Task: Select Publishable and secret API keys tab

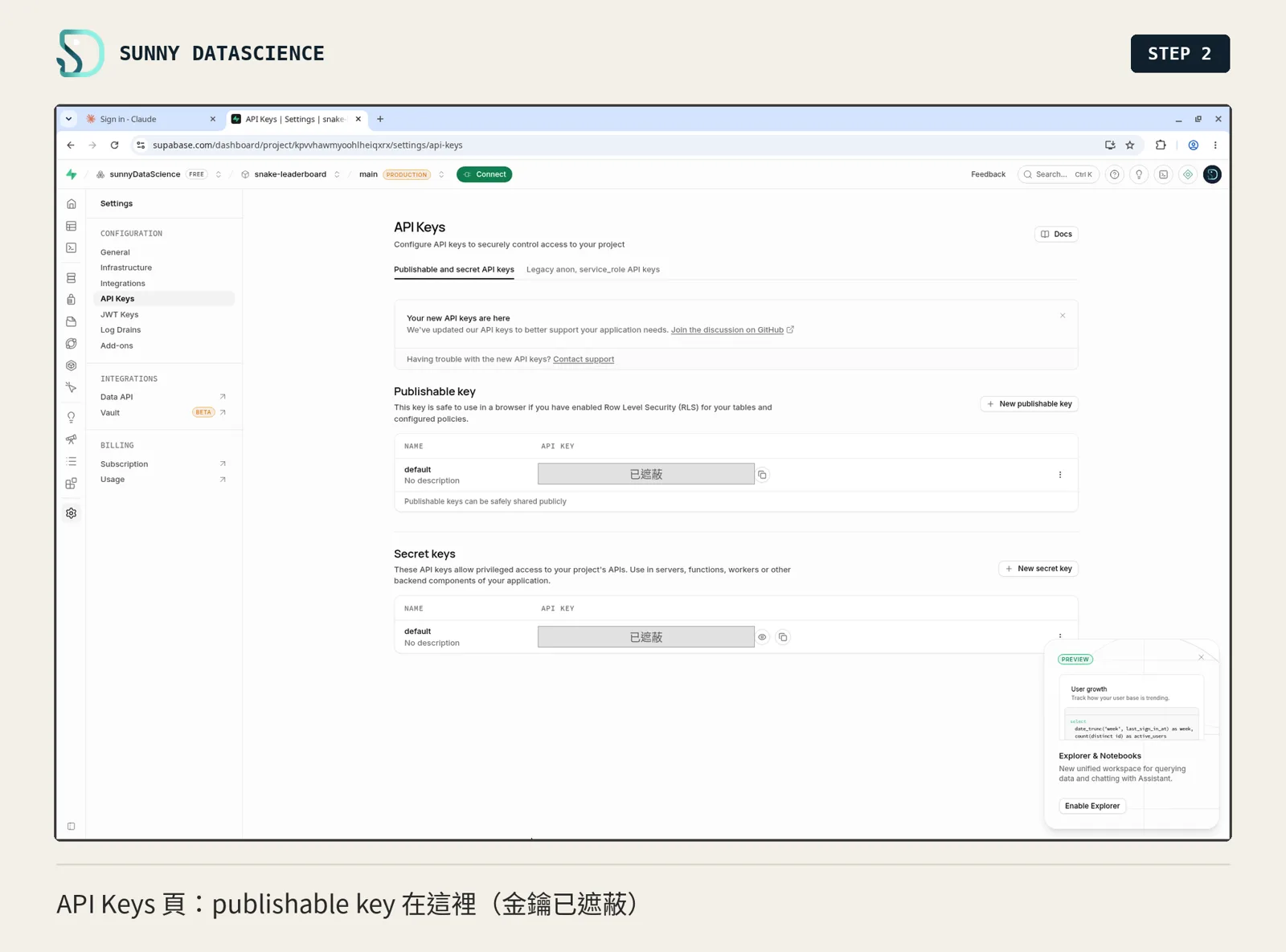Action: click(x=454, y=270)
